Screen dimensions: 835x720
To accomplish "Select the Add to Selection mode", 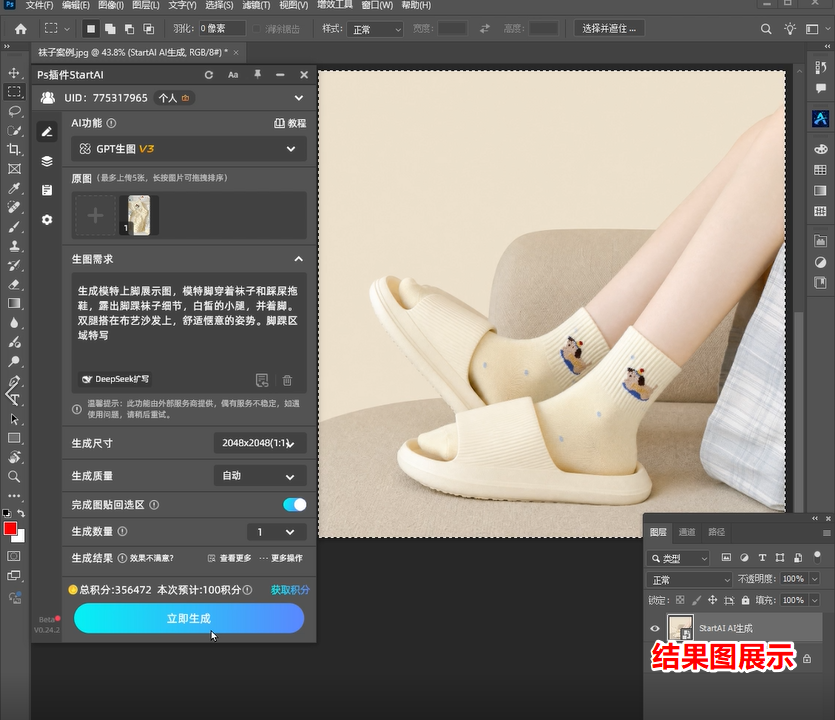I will pos(110,29).
